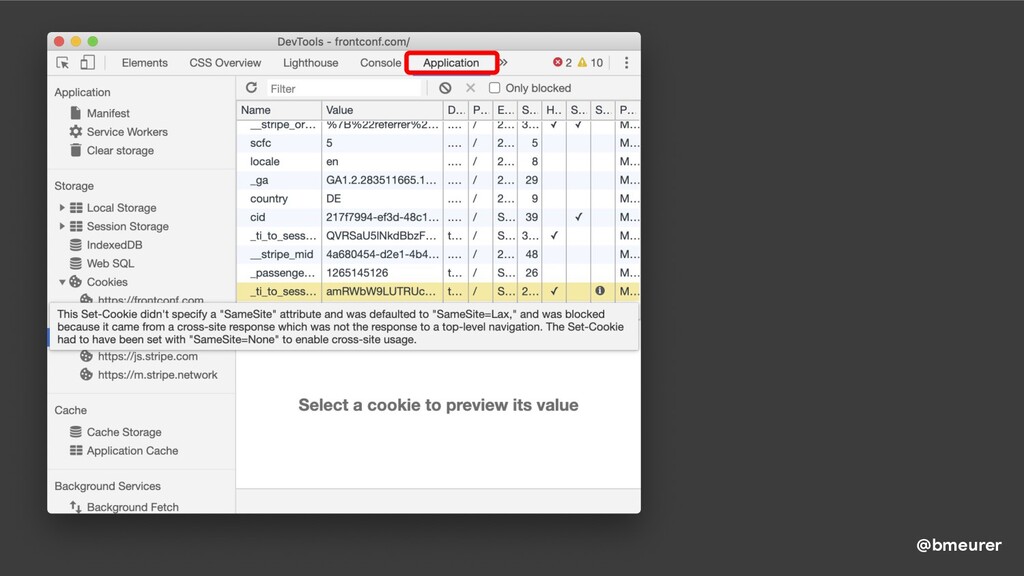Refresh the cookies table

click(251, 88)
